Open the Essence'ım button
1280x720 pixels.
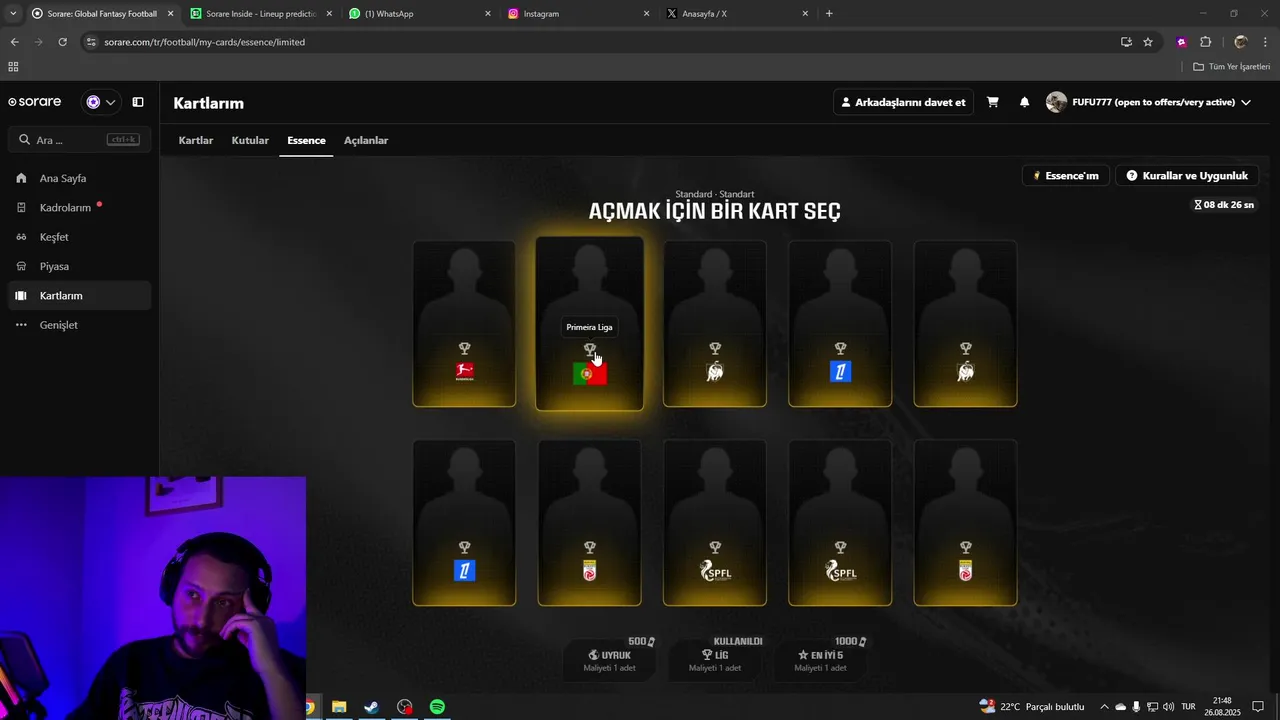1066,176
